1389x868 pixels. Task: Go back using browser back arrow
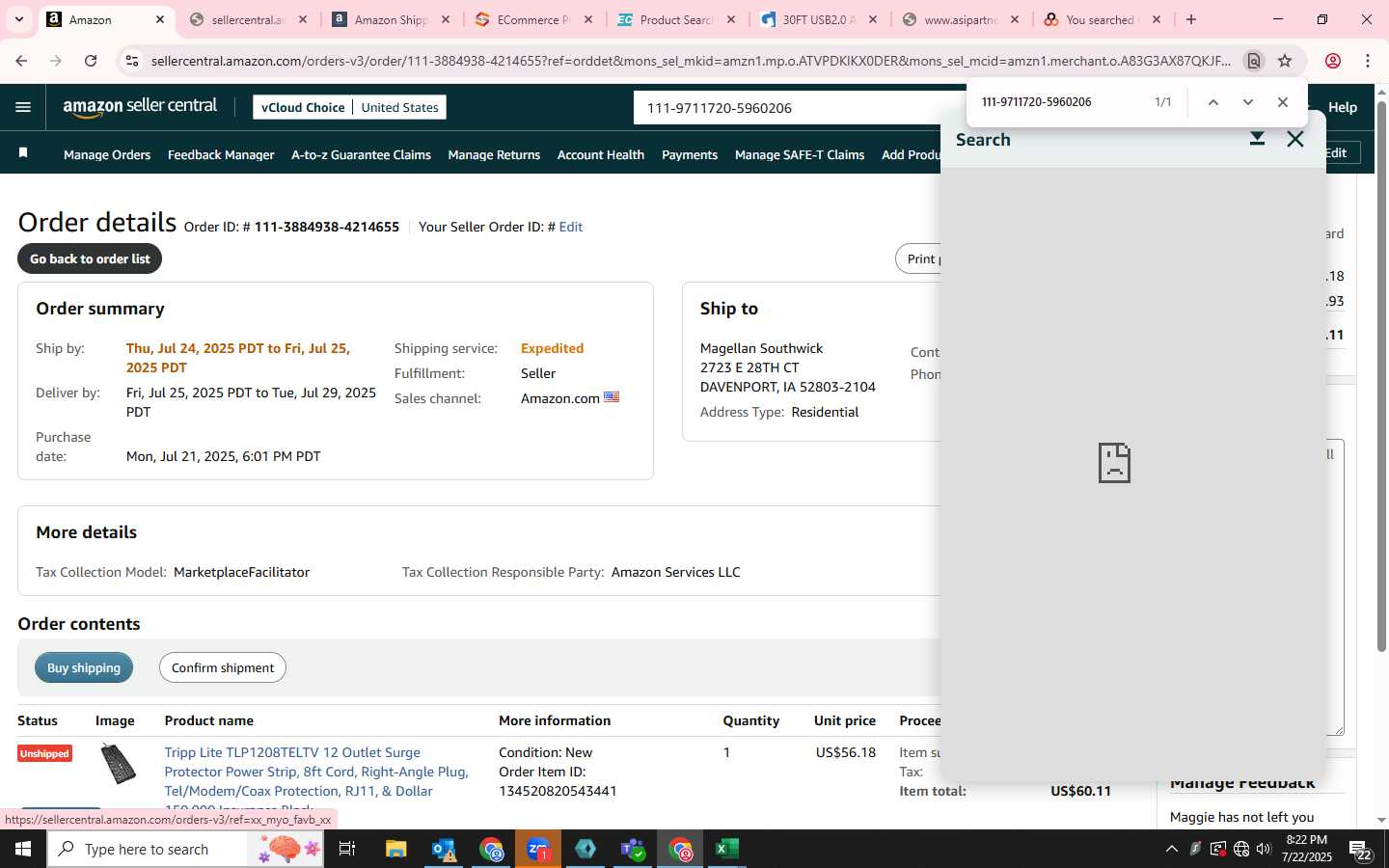click(21, 61)
